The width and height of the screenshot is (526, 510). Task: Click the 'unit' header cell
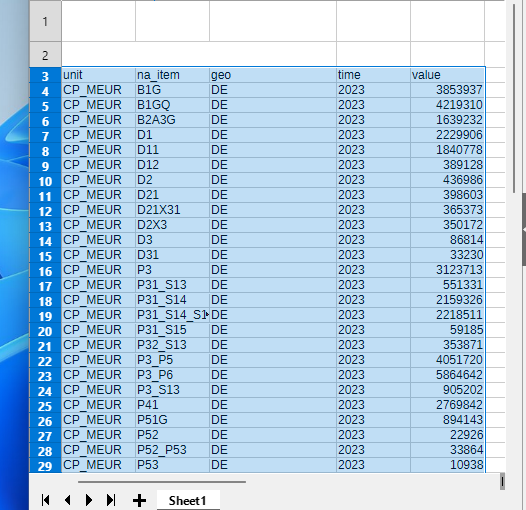(99, 75)
